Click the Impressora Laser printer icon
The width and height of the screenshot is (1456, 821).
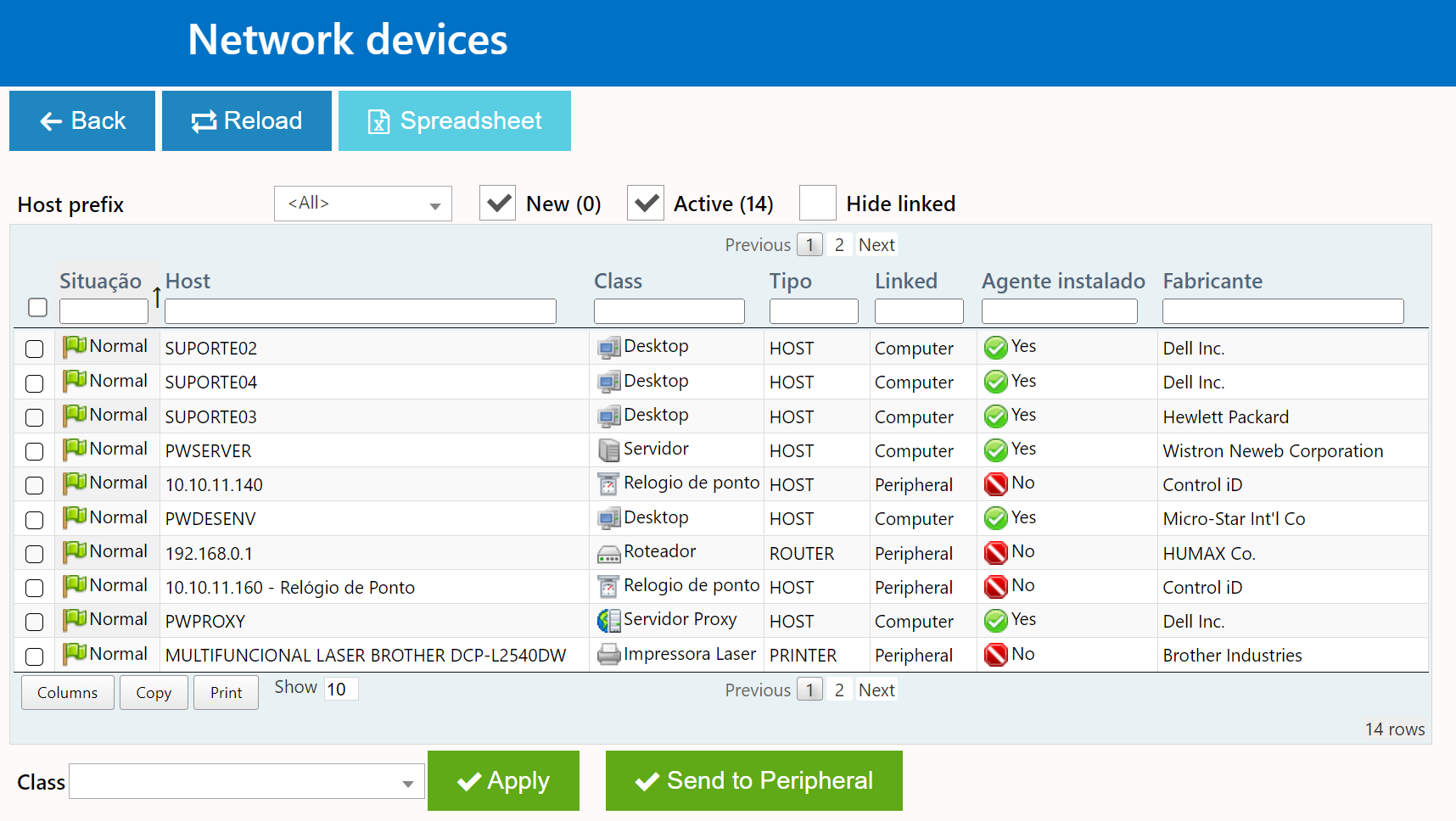click(608, 655)
